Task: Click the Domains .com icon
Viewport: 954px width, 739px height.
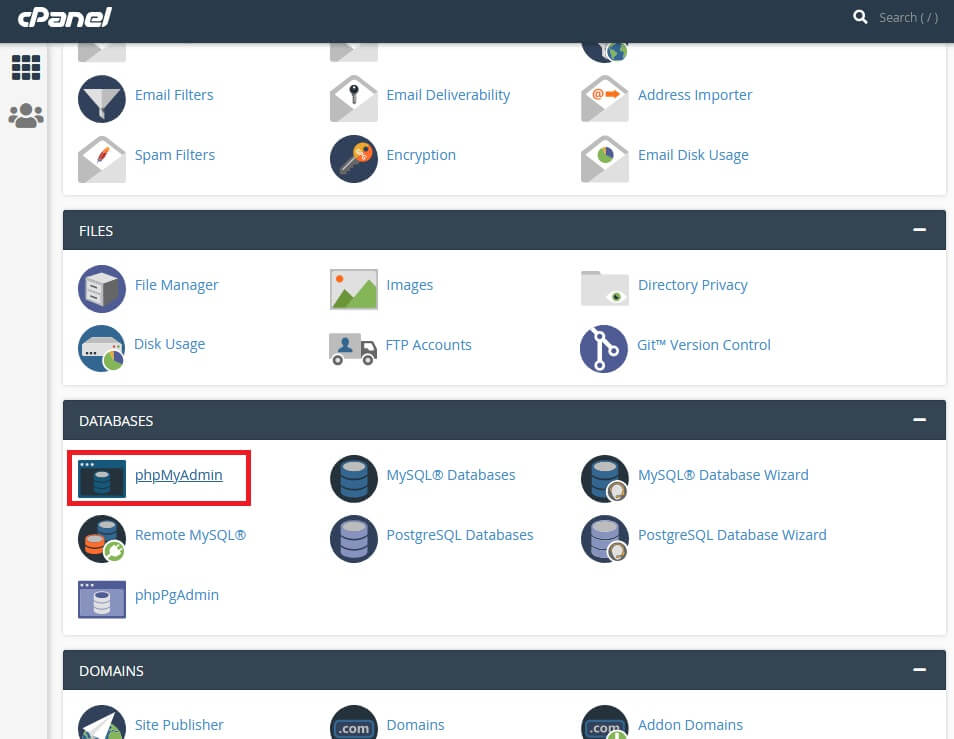Action: pos(353,722)
